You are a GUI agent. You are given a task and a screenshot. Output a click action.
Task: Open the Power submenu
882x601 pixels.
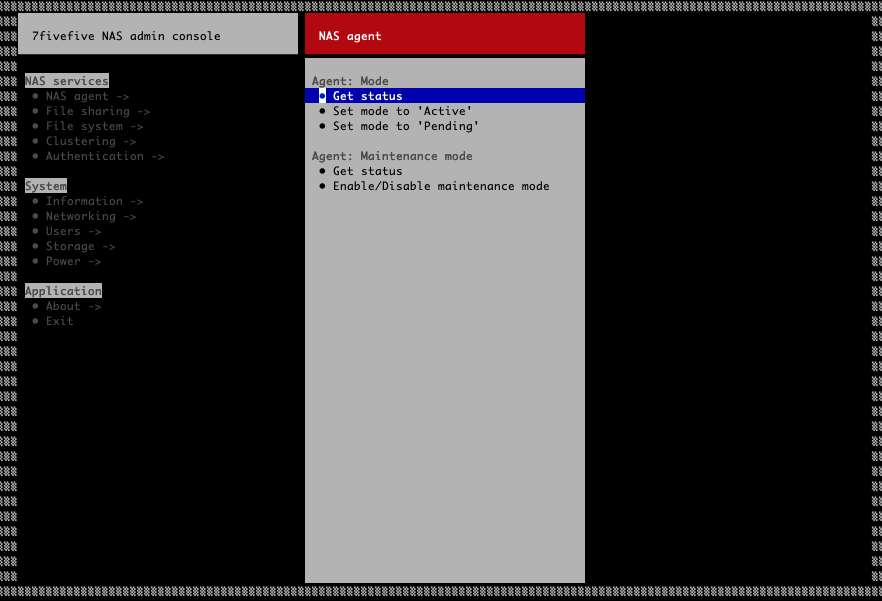point(73,261)
